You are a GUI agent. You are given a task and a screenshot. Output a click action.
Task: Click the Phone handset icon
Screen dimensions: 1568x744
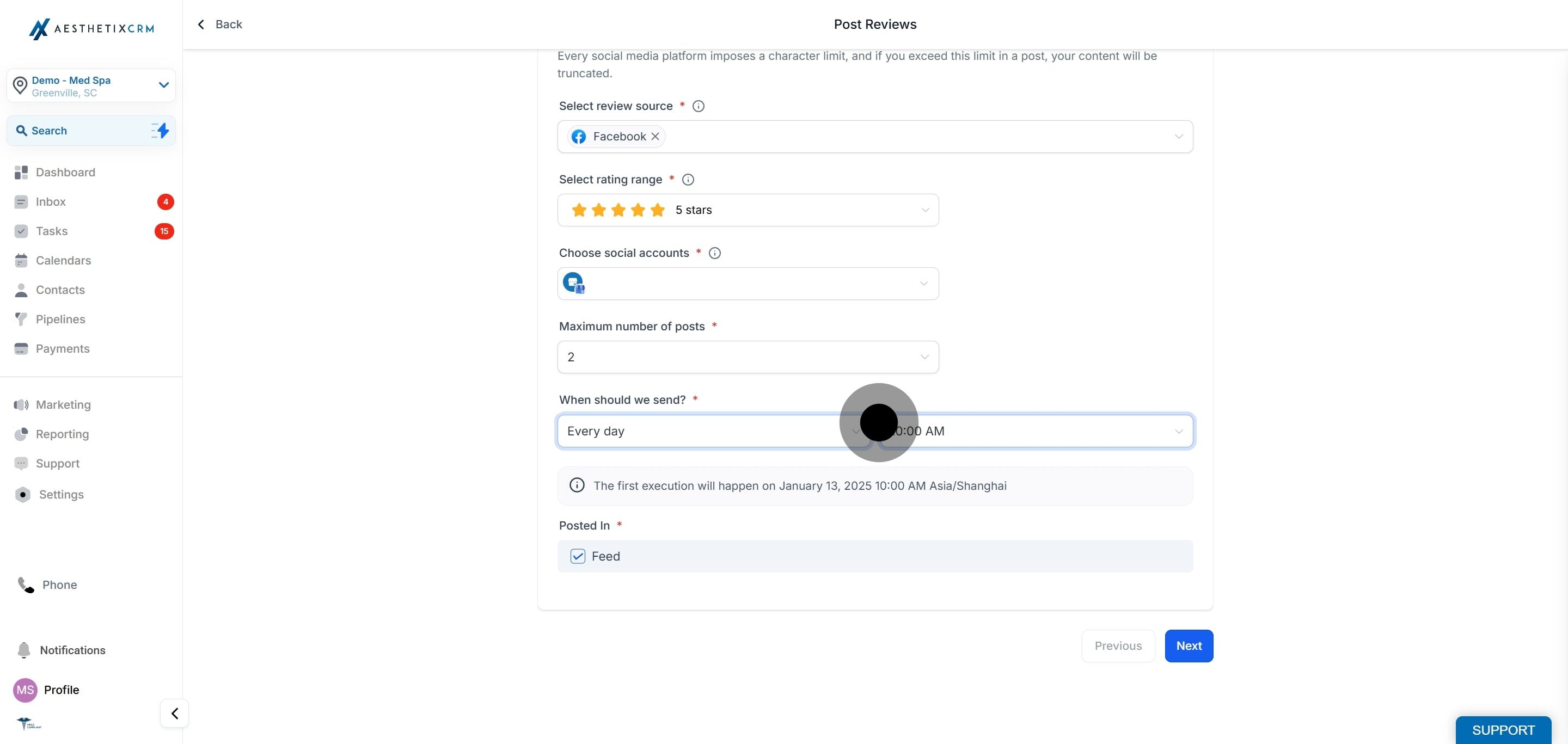pyautogui.click(x=26, y=585)
